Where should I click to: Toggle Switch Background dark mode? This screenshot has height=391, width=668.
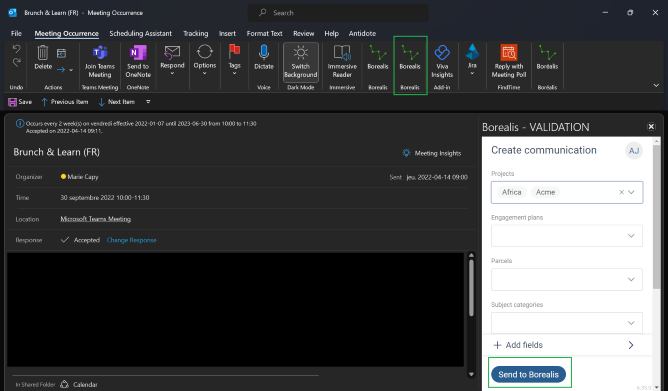tap(301, 62)
